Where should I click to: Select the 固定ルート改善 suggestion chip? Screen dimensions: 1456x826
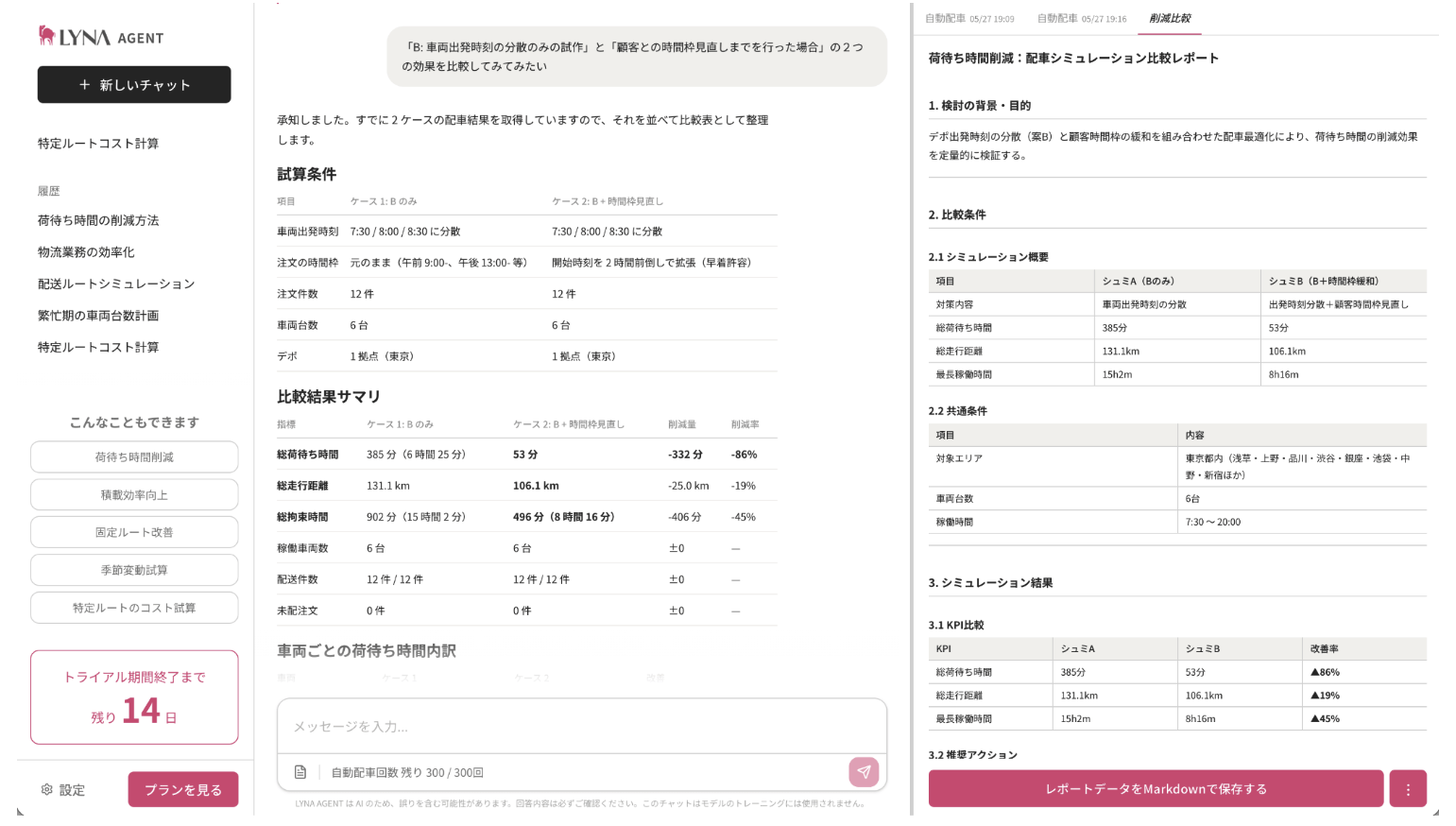pyautogui.click(x=134, y=532)
